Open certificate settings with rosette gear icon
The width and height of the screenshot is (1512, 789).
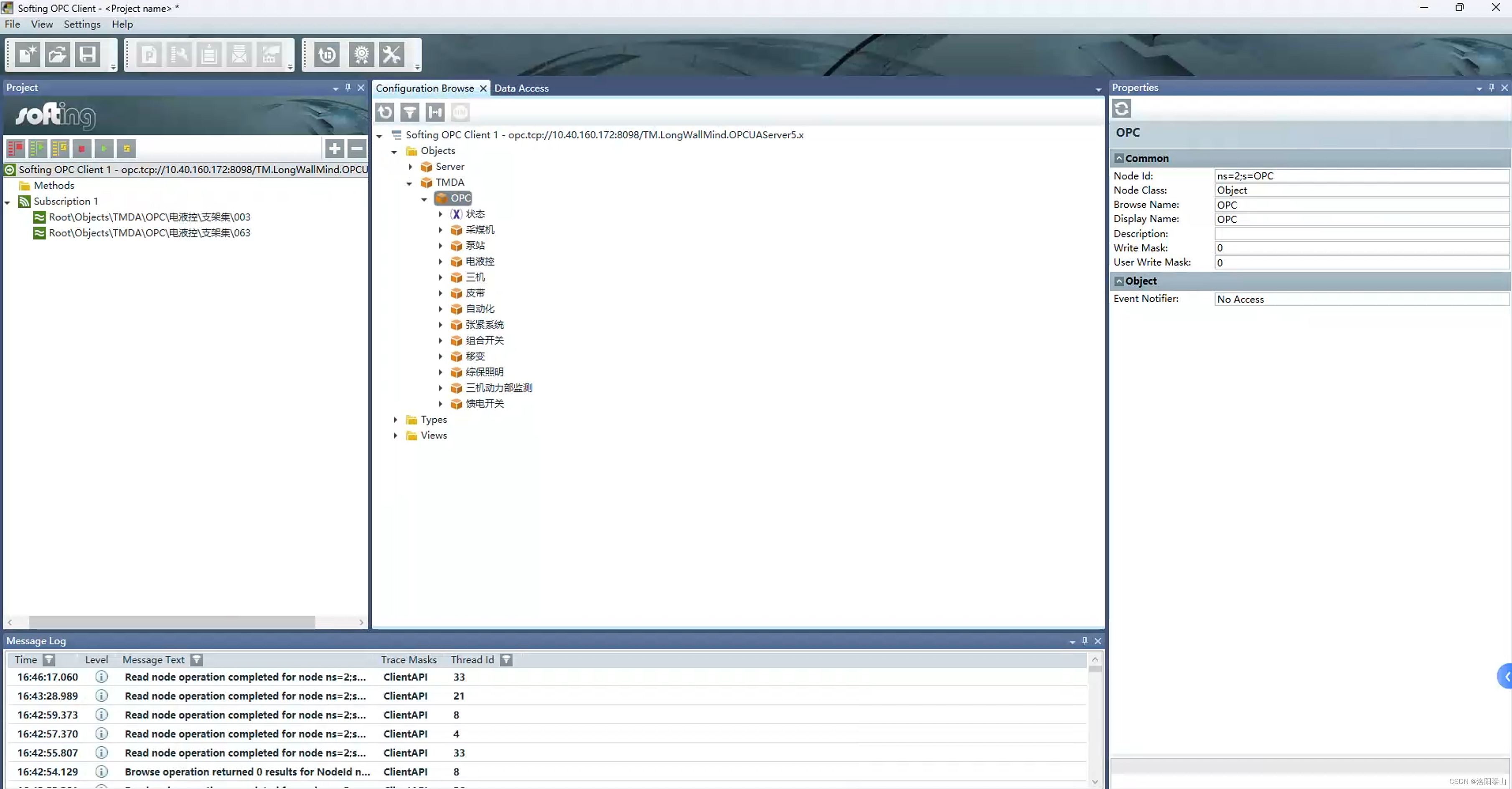(x=361, y=55)
